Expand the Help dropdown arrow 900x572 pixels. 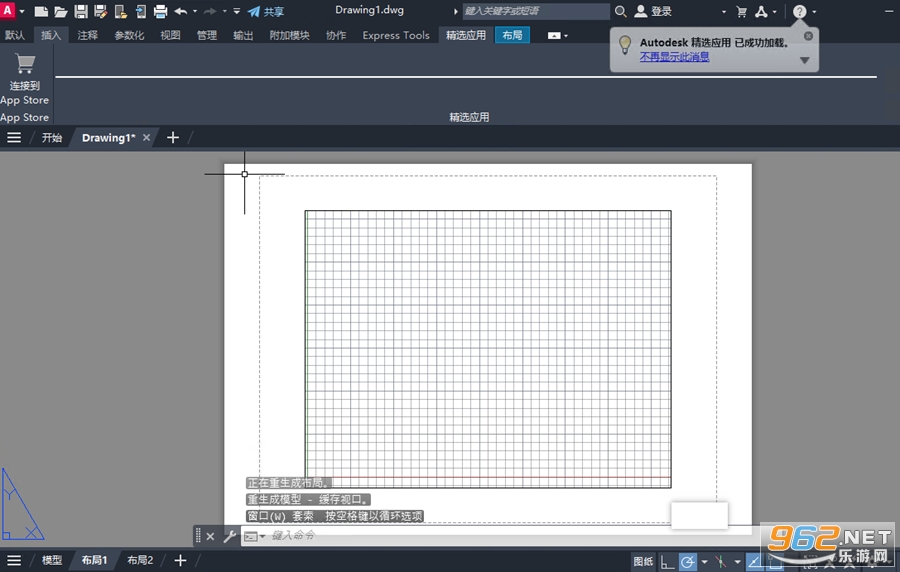814,11
